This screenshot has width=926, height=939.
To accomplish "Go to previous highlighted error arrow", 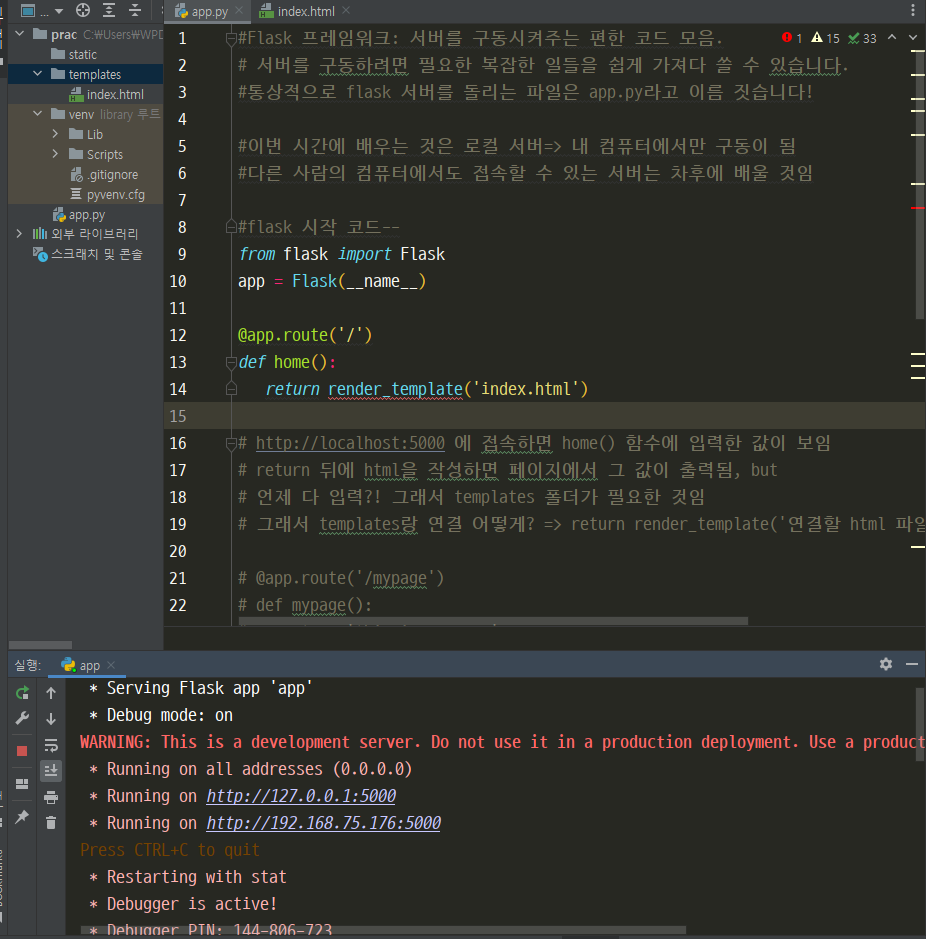I will pyautogui.click(x=892, y=37).
